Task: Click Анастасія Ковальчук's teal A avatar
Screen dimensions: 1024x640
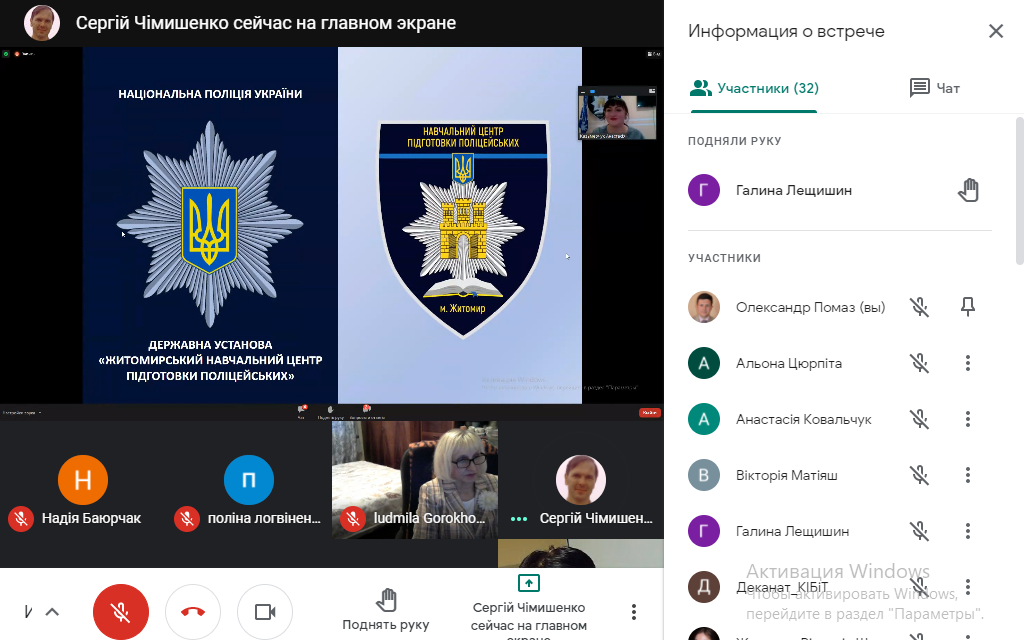Action: (704, 419)
